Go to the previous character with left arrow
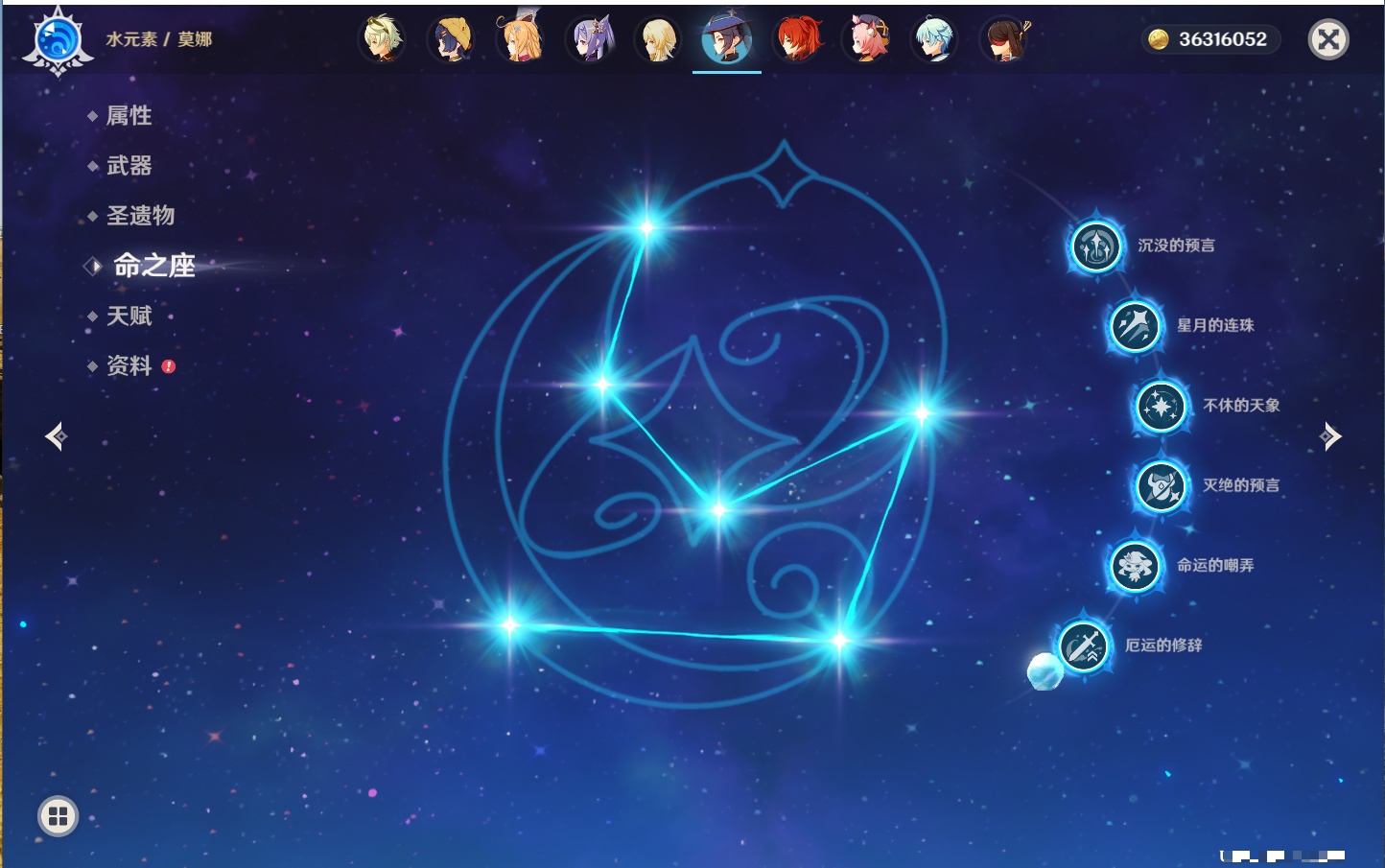The height and width of the screenshot is (868, 1385). [x=57, y=436]
